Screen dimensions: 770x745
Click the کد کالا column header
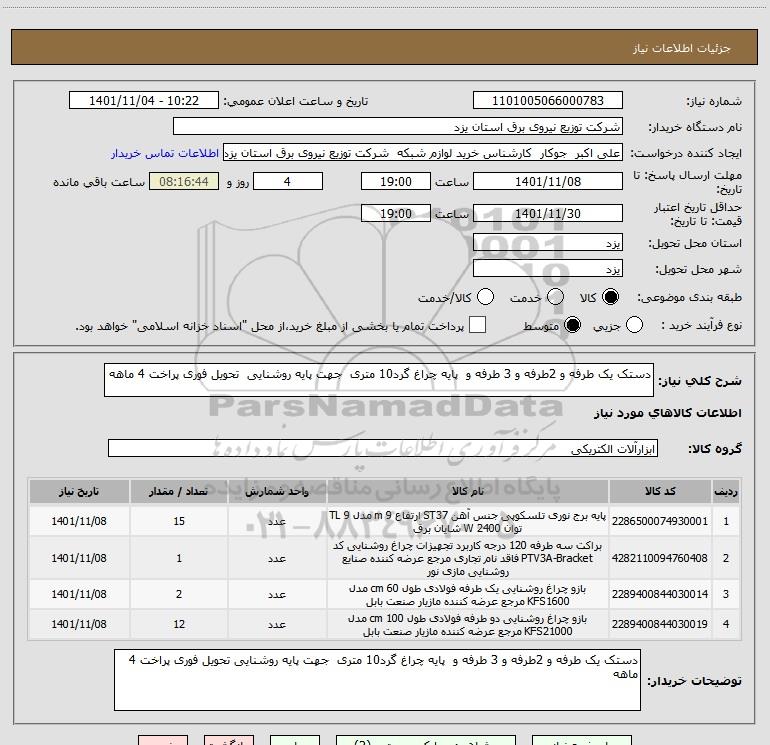[660, 492]
